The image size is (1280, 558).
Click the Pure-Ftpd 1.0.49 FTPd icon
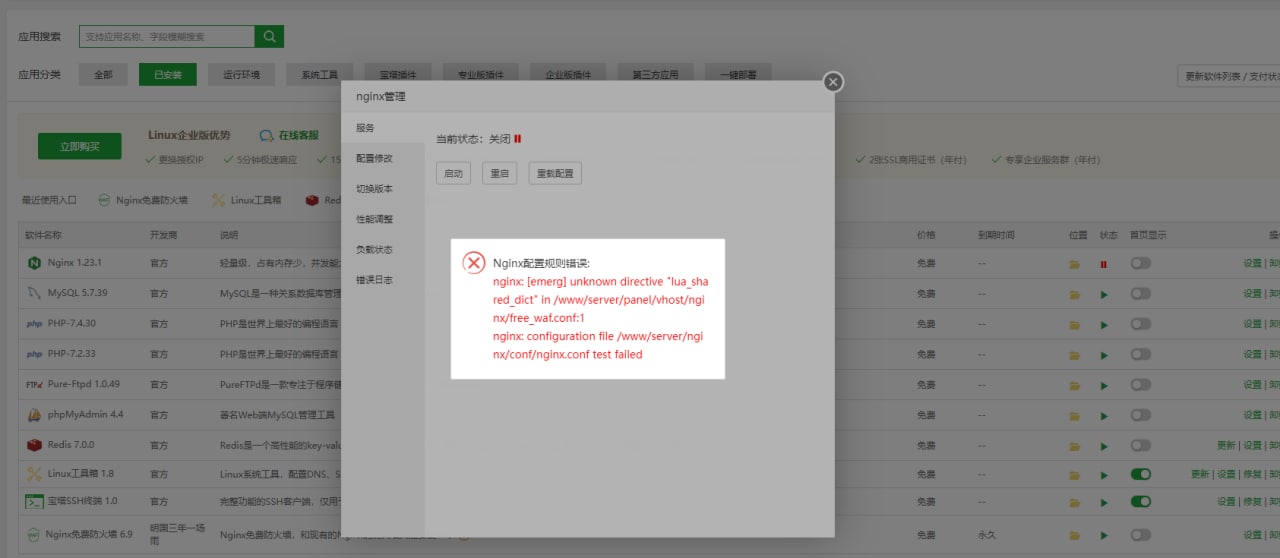[33, 384]
